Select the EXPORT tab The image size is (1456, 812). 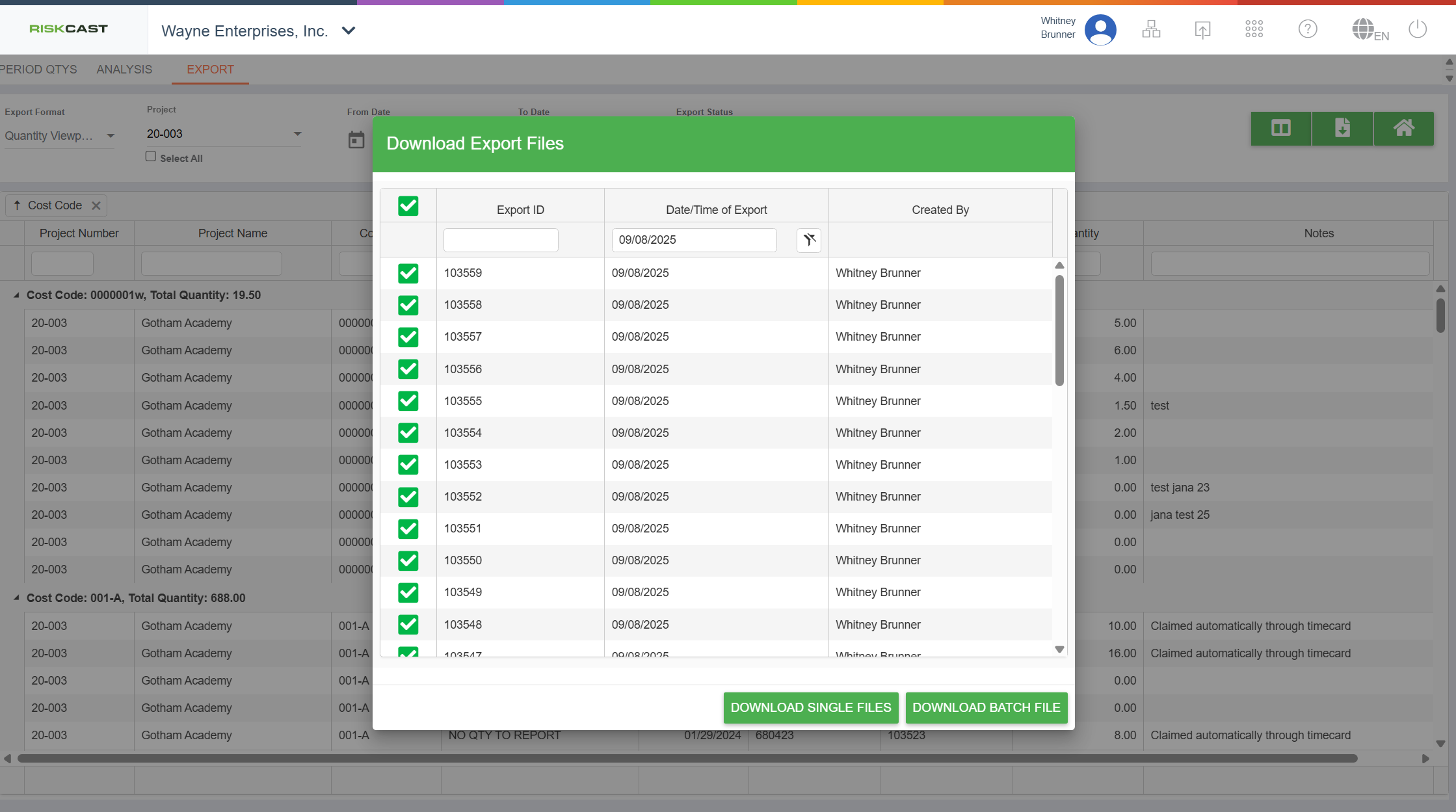coord(210,70)
